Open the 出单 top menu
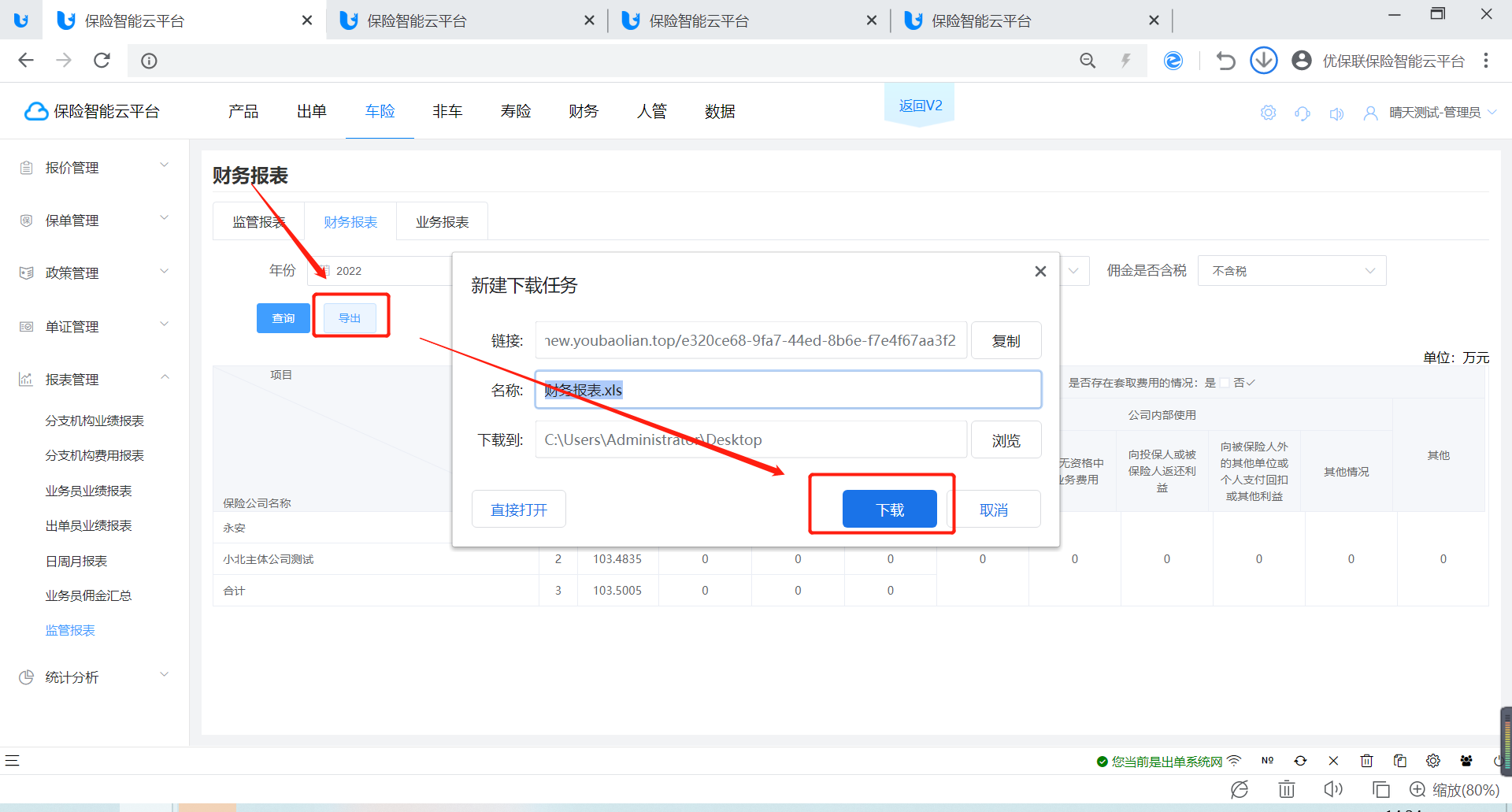 (312, 111)
